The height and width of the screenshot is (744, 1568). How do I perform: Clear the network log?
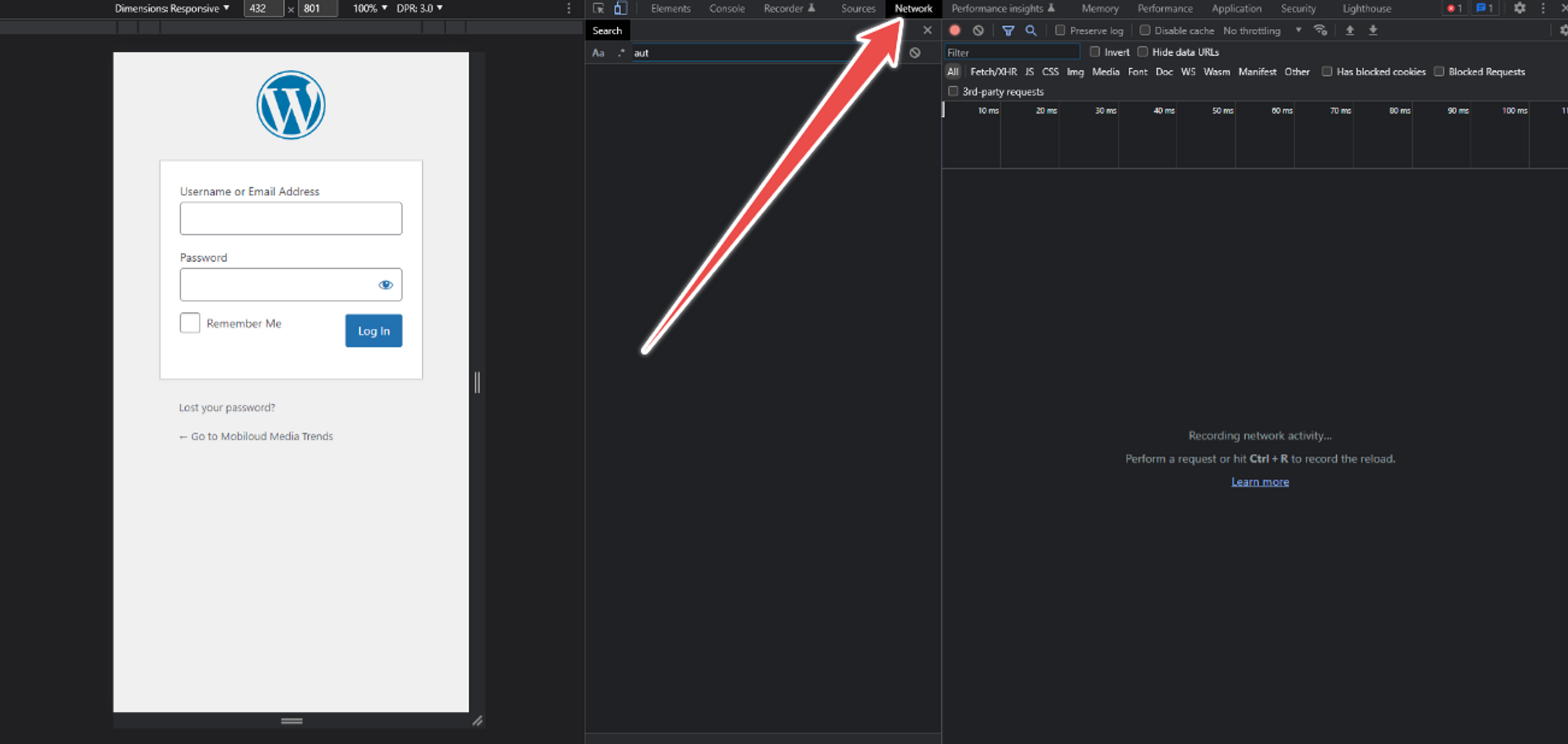point(978,31)
